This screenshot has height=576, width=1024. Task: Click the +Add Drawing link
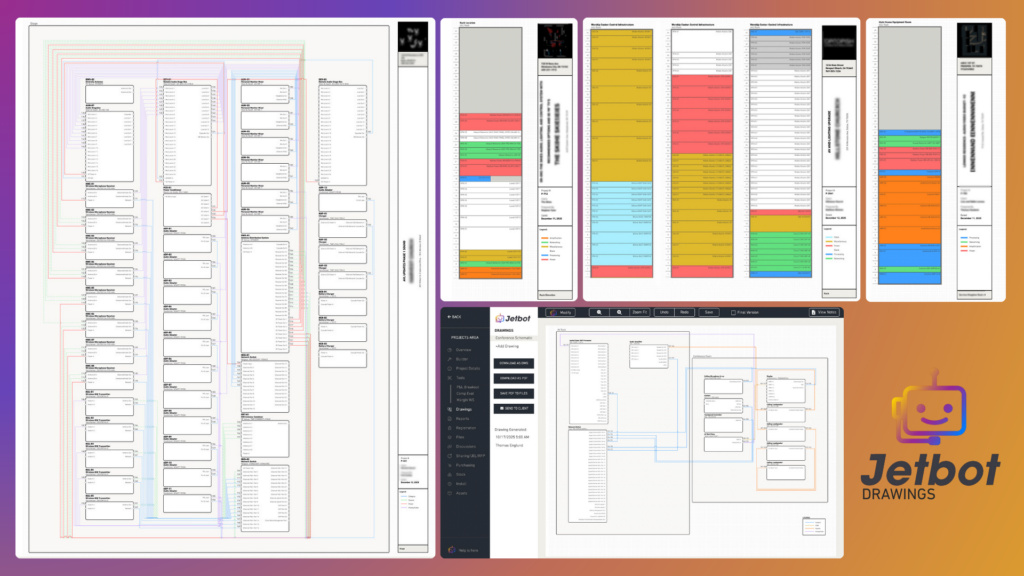[x=505, y=345]
